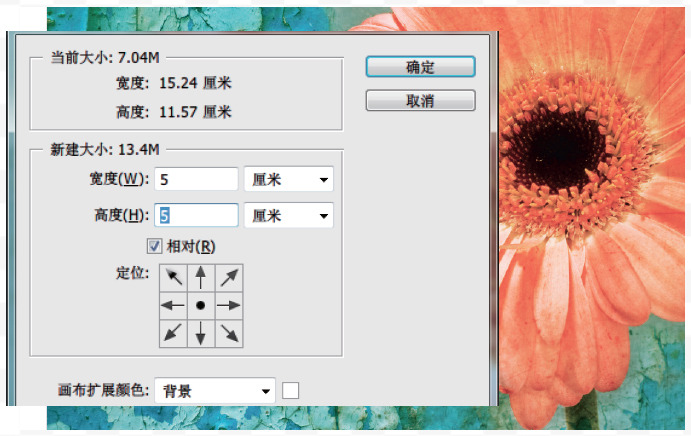Anchor canvas to the top-right arrow

pyautogui.click(x=229, y=278)
